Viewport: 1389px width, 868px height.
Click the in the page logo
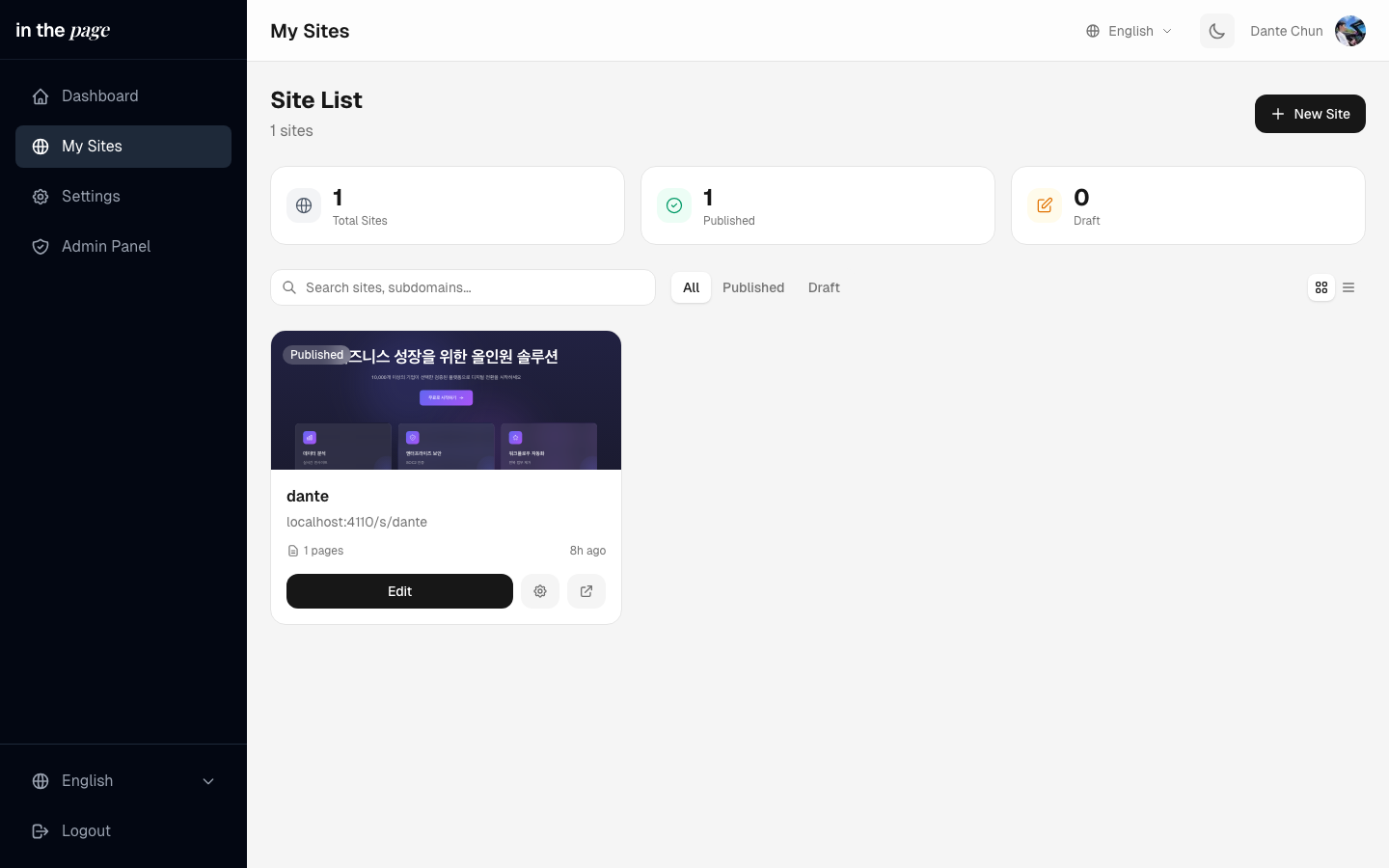(64, 31)
